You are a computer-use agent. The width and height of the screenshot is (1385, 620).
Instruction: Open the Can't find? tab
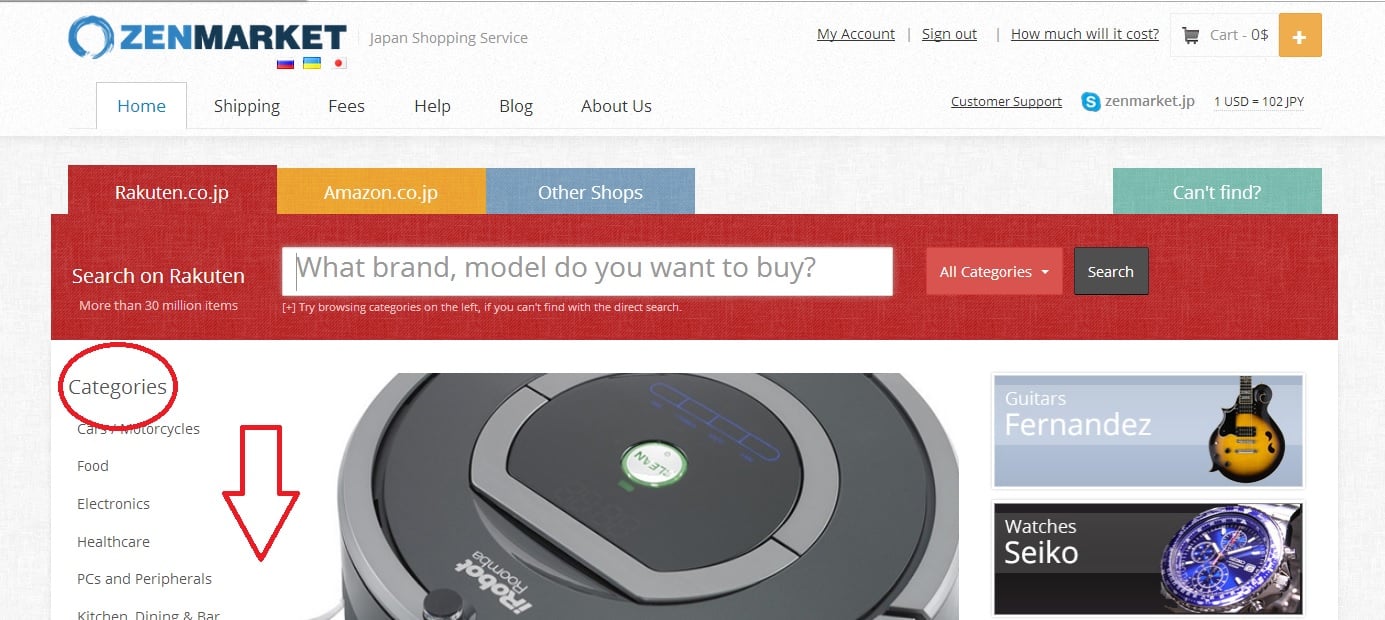tap(1217, 192)
